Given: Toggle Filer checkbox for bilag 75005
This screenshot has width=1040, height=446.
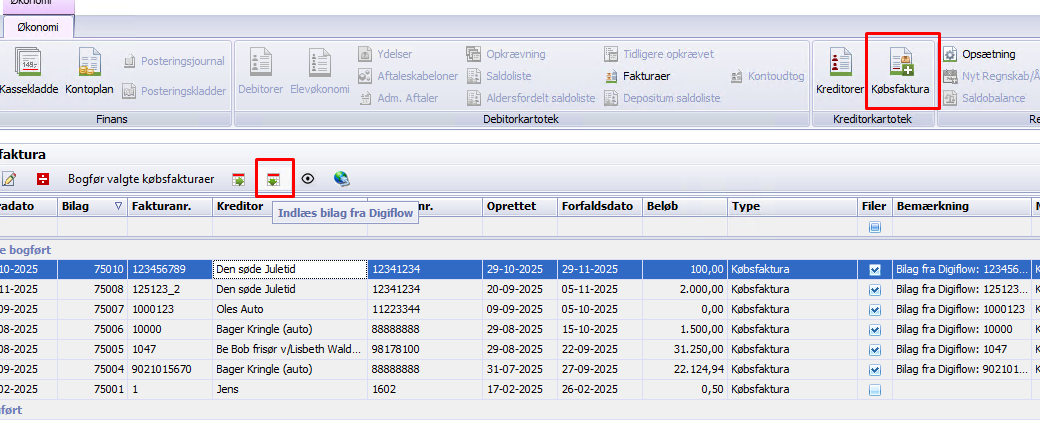Looking at the screenshot, I should 875,350.
